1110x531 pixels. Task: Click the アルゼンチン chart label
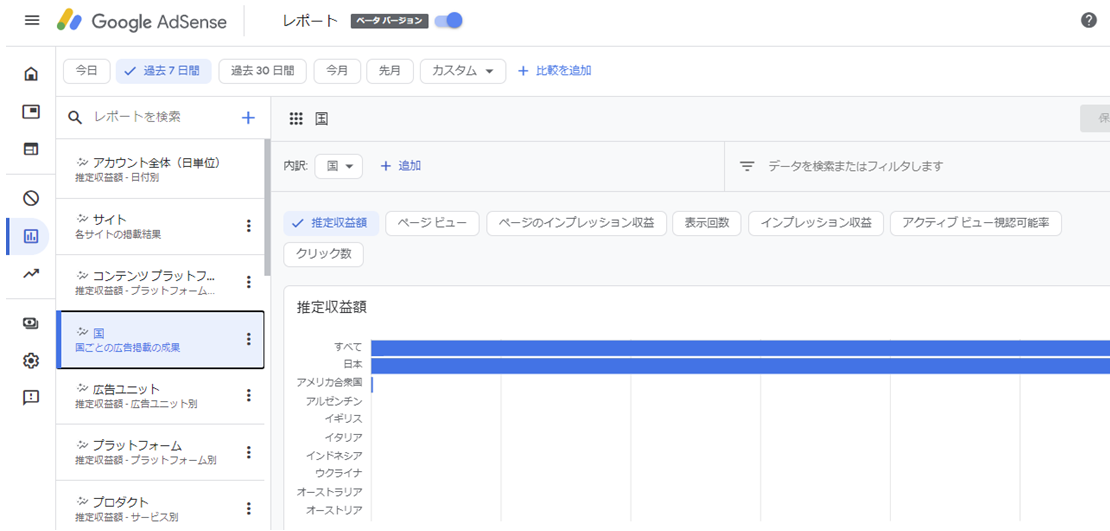(x=334, y=401)
